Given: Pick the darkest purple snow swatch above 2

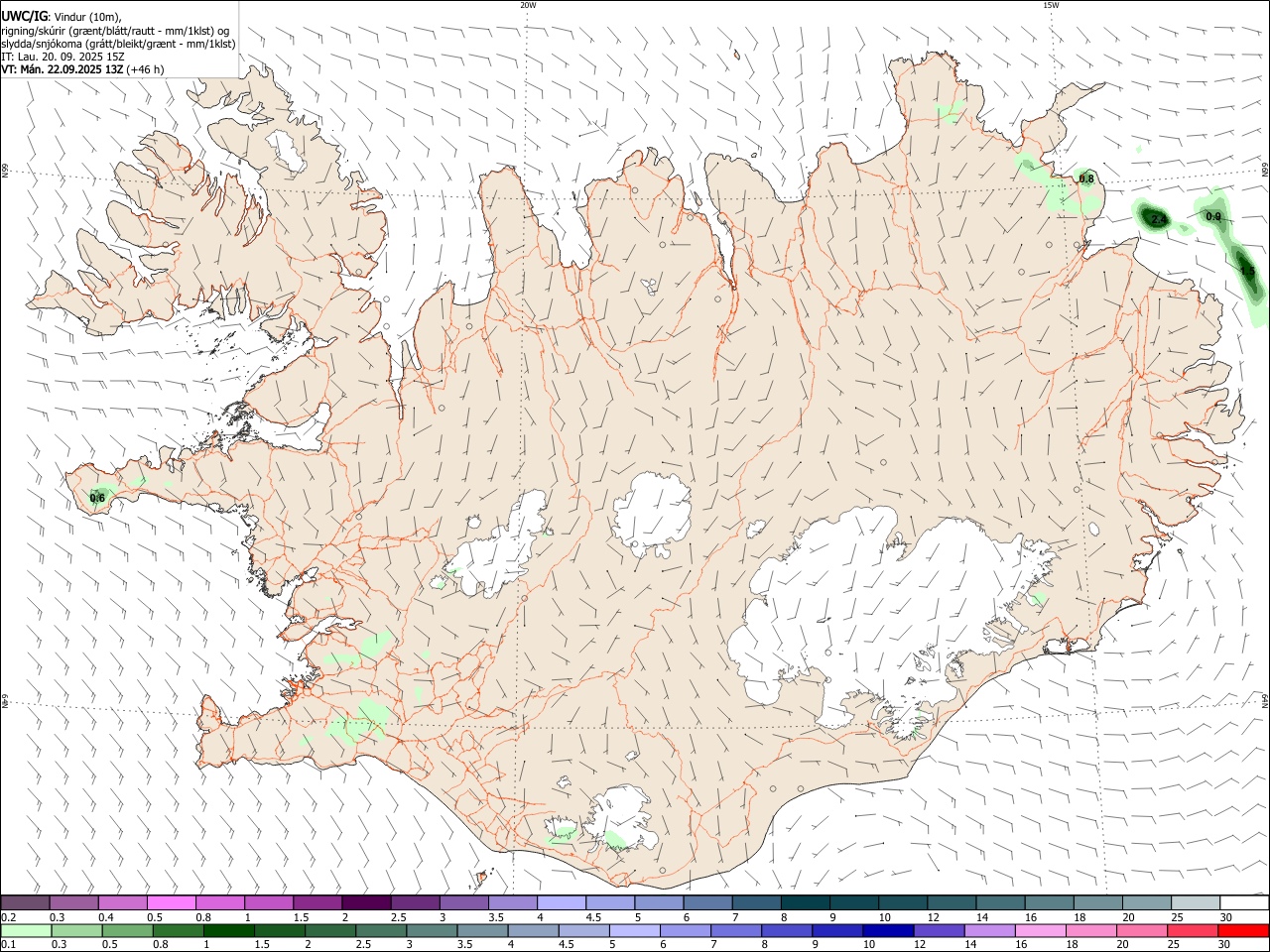Looking at the screenshot, I should click(366, 902).
